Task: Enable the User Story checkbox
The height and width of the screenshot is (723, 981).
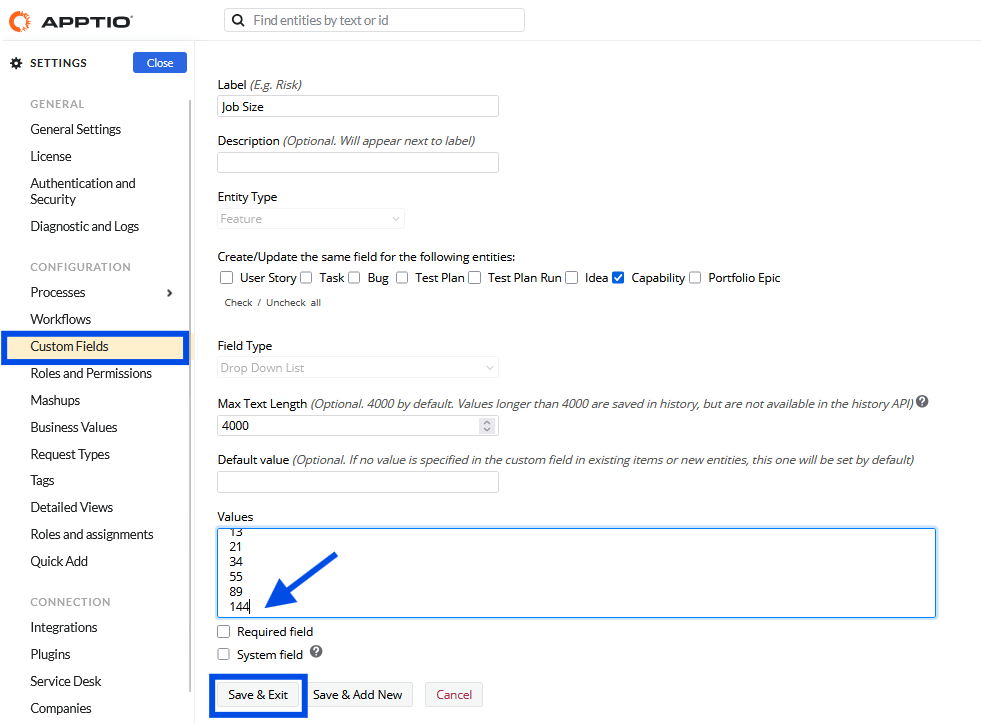Action: (227, 278)
